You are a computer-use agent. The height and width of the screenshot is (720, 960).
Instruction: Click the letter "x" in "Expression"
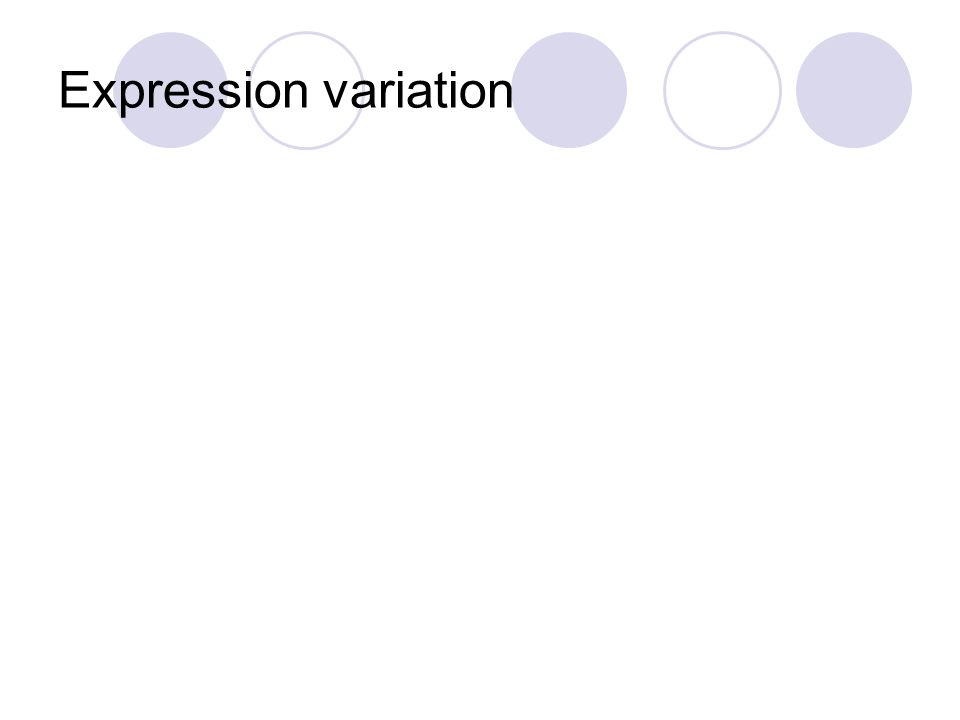[105, 95]
